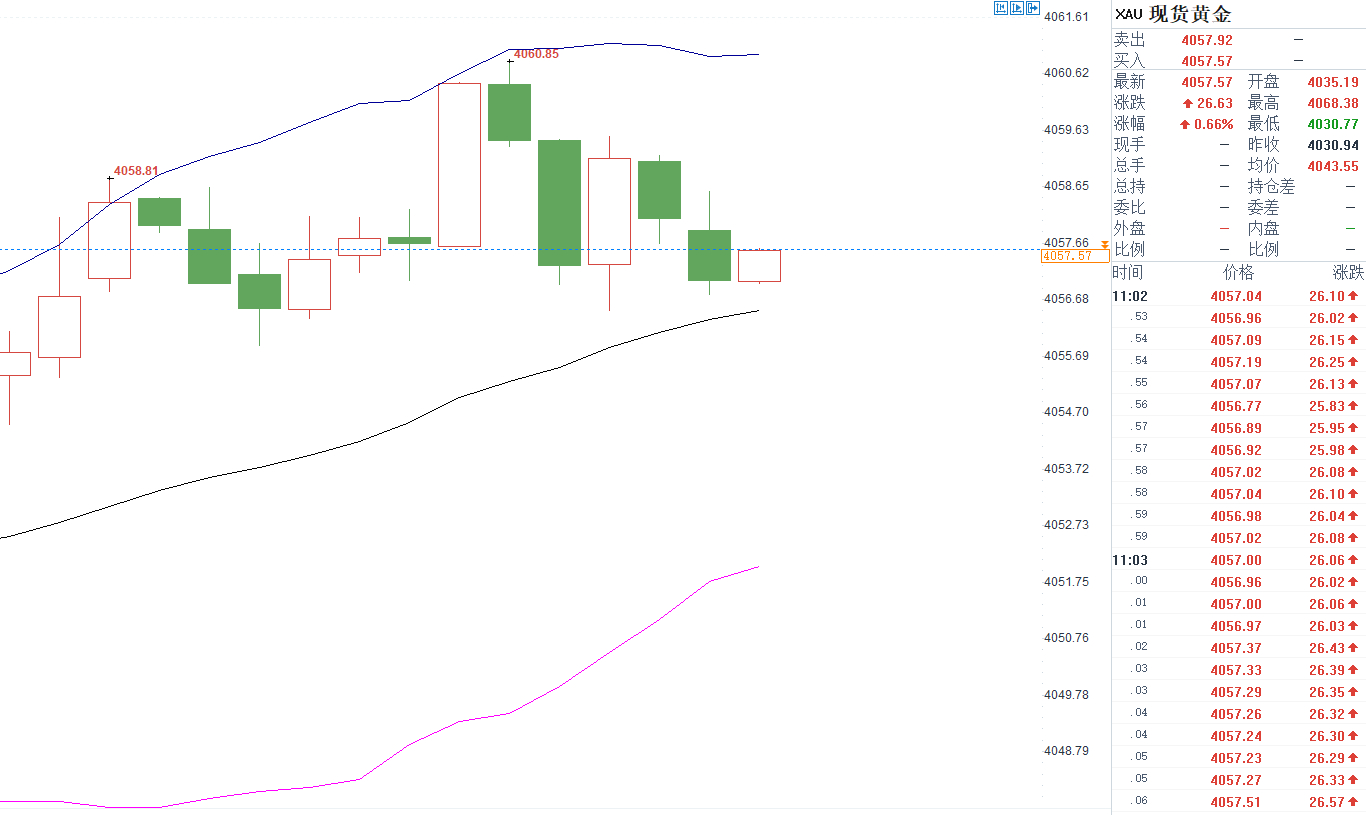
Task: Select tick row with price 4057.29
Action: pyautogui.click(x=1238, y=692)
